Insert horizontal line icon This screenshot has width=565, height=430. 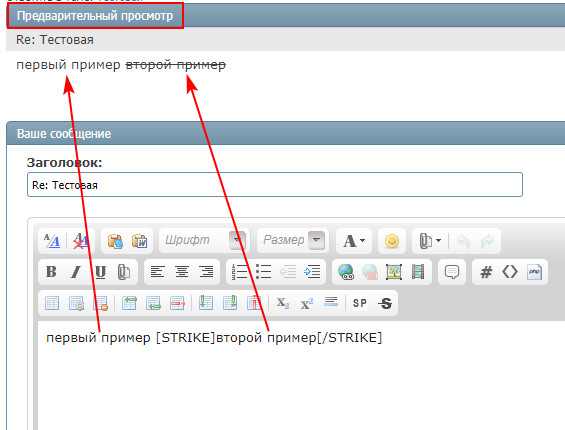331,302
